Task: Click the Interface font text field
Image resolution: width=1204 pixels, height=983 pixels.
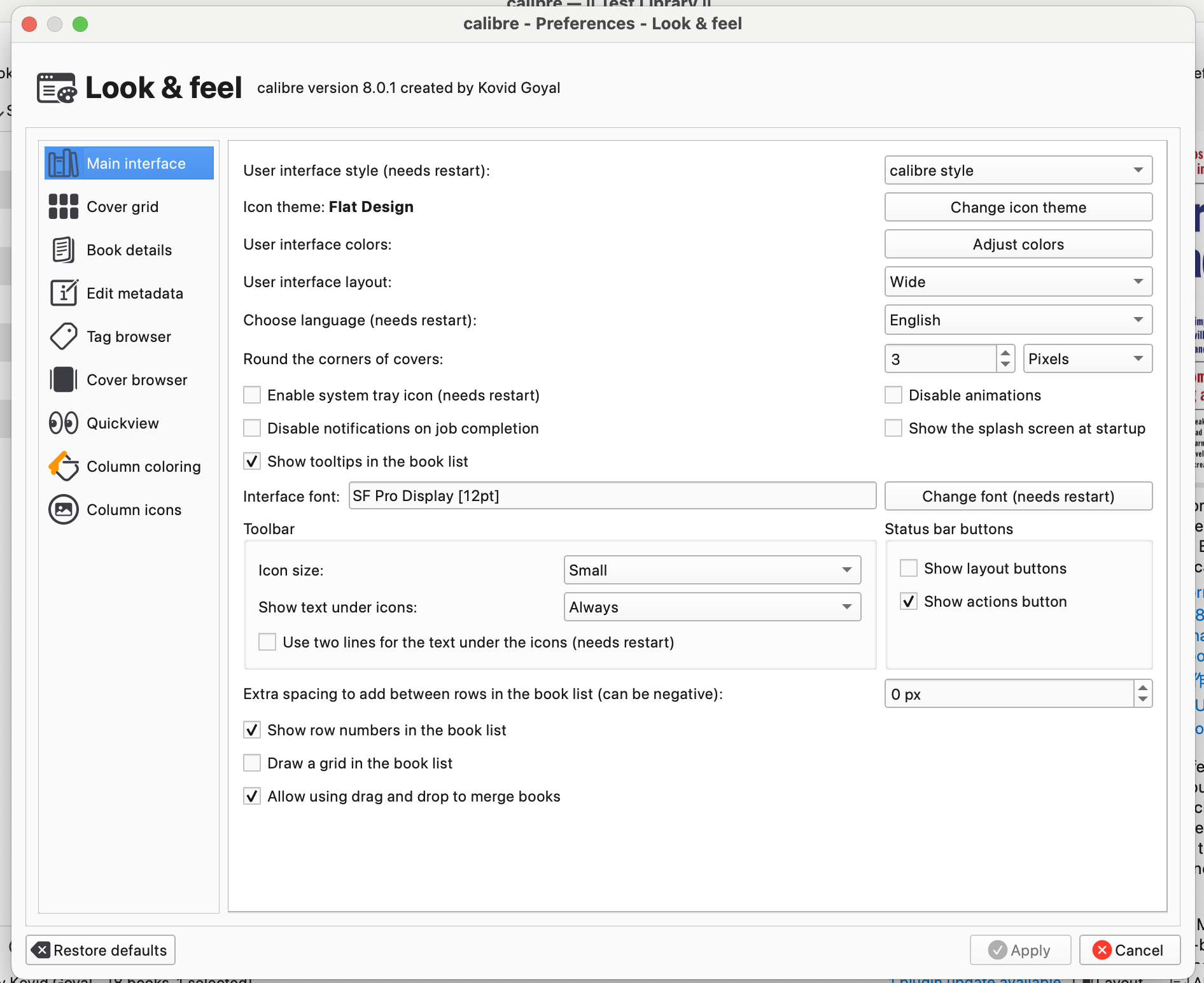Action: [612, 496]
